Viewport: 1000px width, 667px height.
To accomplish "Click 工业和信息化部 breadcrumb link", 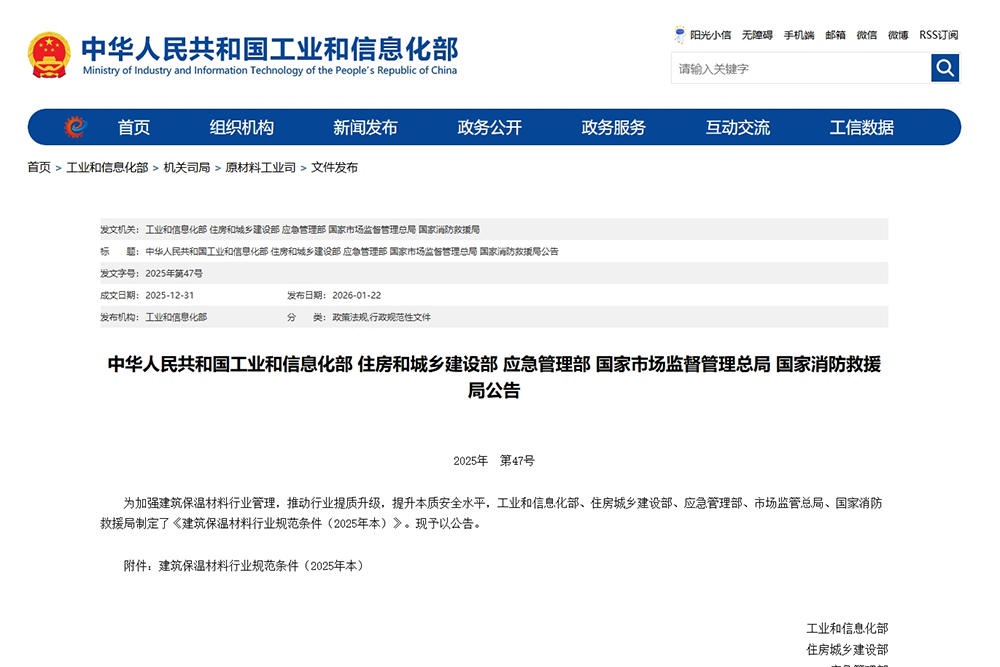I will click(107, 168).
